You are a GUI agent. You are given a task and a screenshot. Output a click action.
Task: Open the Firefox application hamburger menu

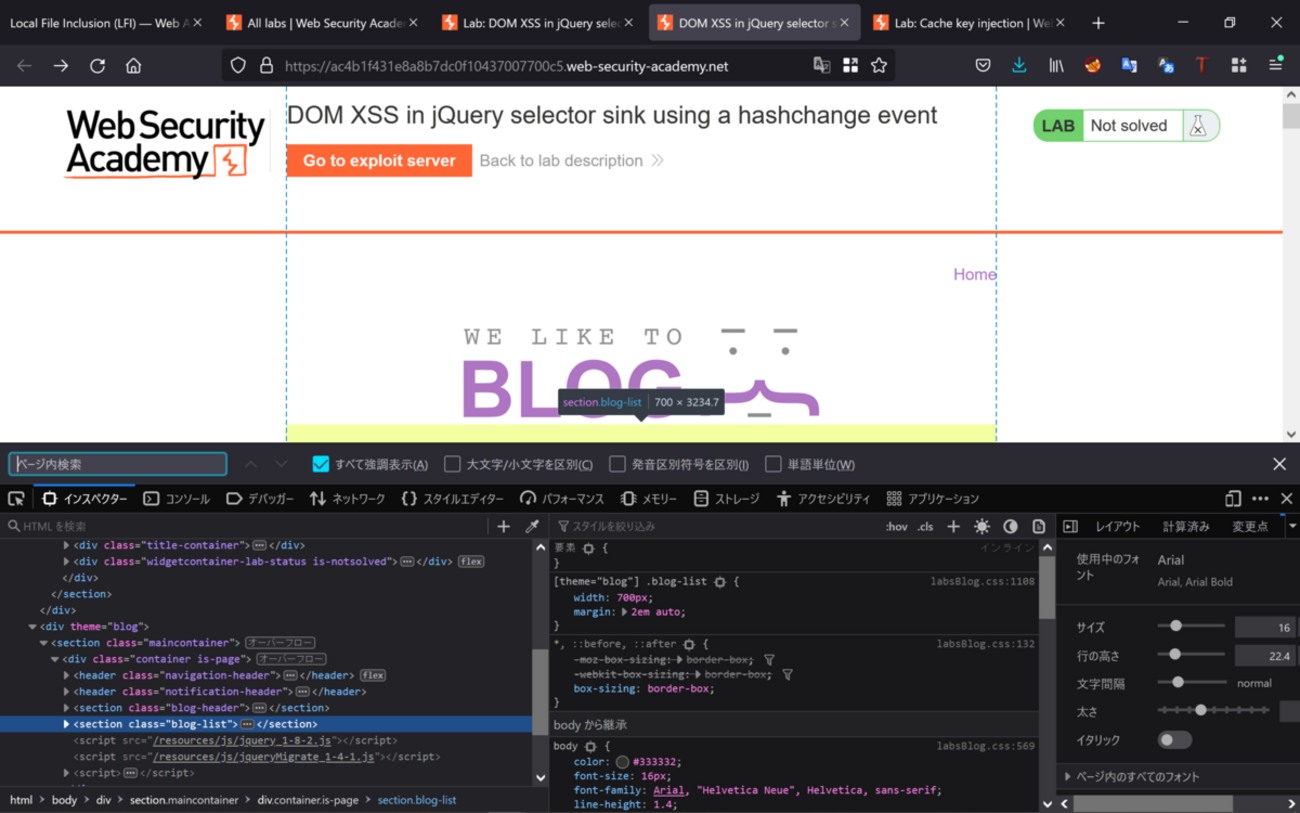tap(1275, 65)
